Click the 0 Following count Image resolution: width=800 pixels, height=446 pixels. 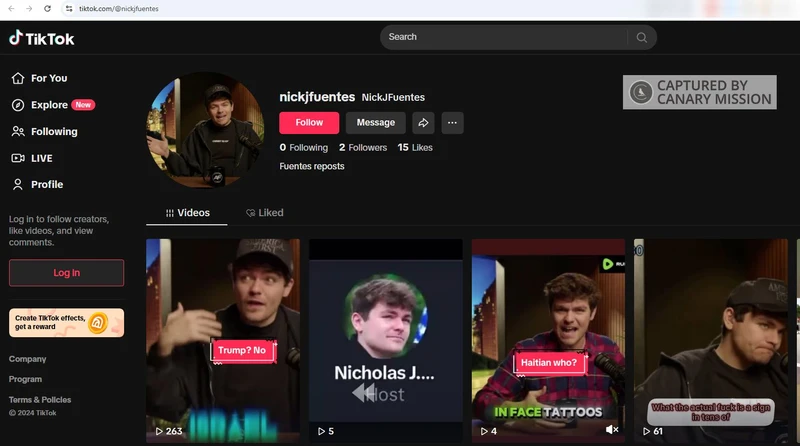pos(304,147)
